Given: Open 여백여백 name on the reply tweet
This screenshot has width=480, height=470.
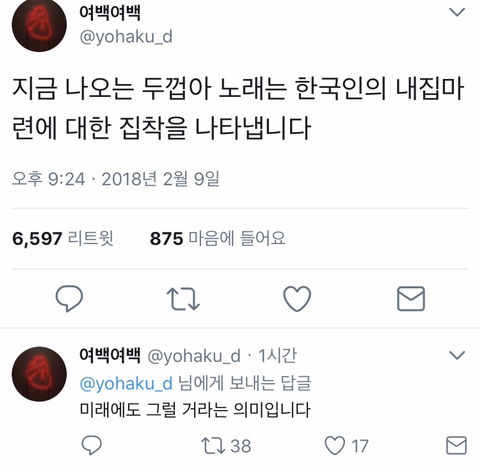Looking at the screenshot, I should click(x=110, y=355).
